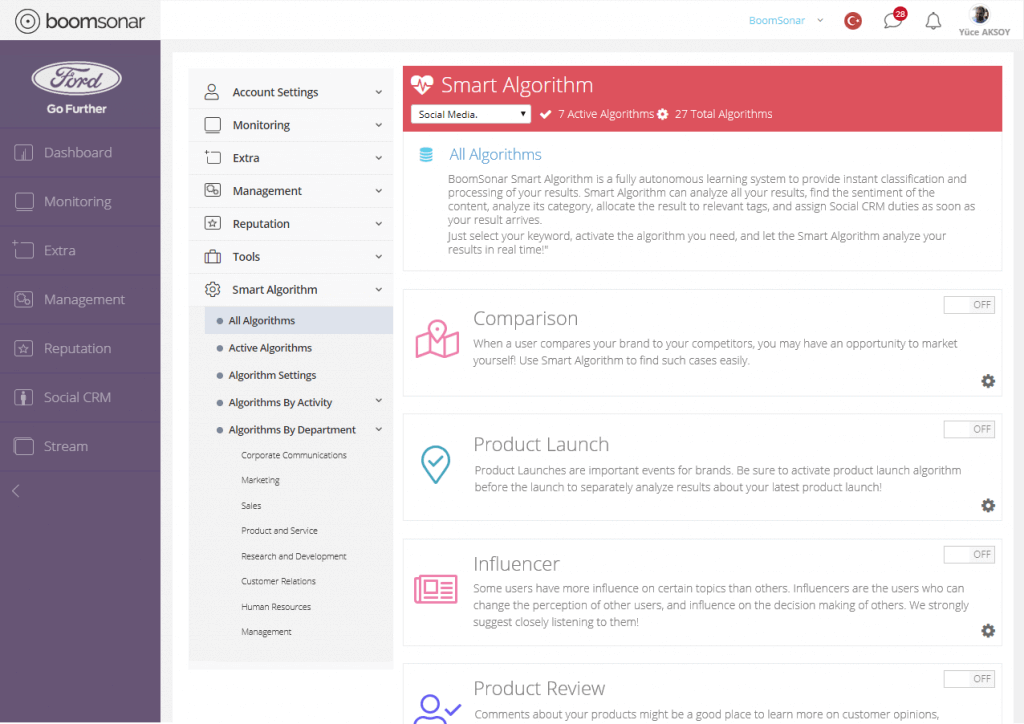
Task: Click the Influencer newspaper icon
Action: click(x=436, y=589)
